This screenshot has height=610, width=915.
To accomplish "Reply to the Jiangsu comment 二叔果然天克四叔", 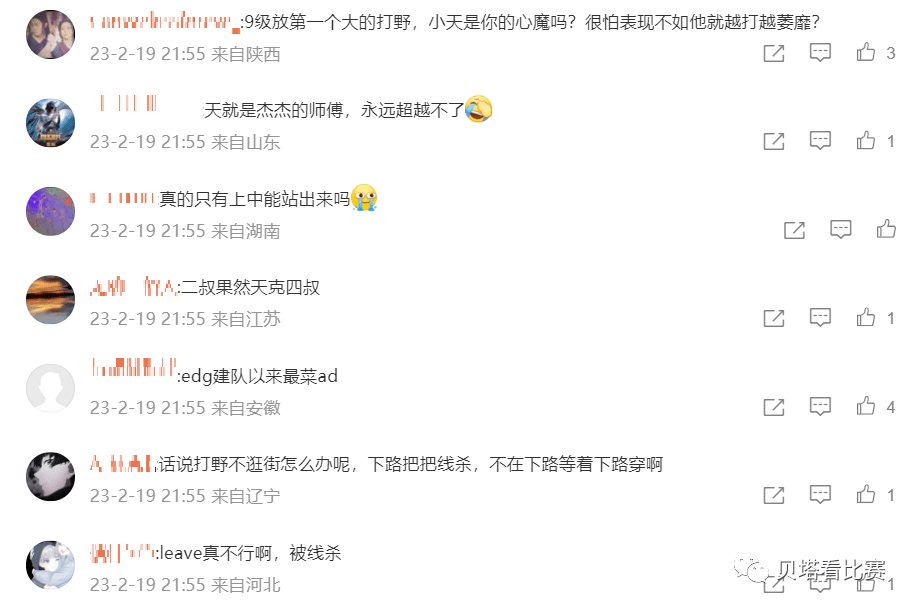I will point(820,318).
